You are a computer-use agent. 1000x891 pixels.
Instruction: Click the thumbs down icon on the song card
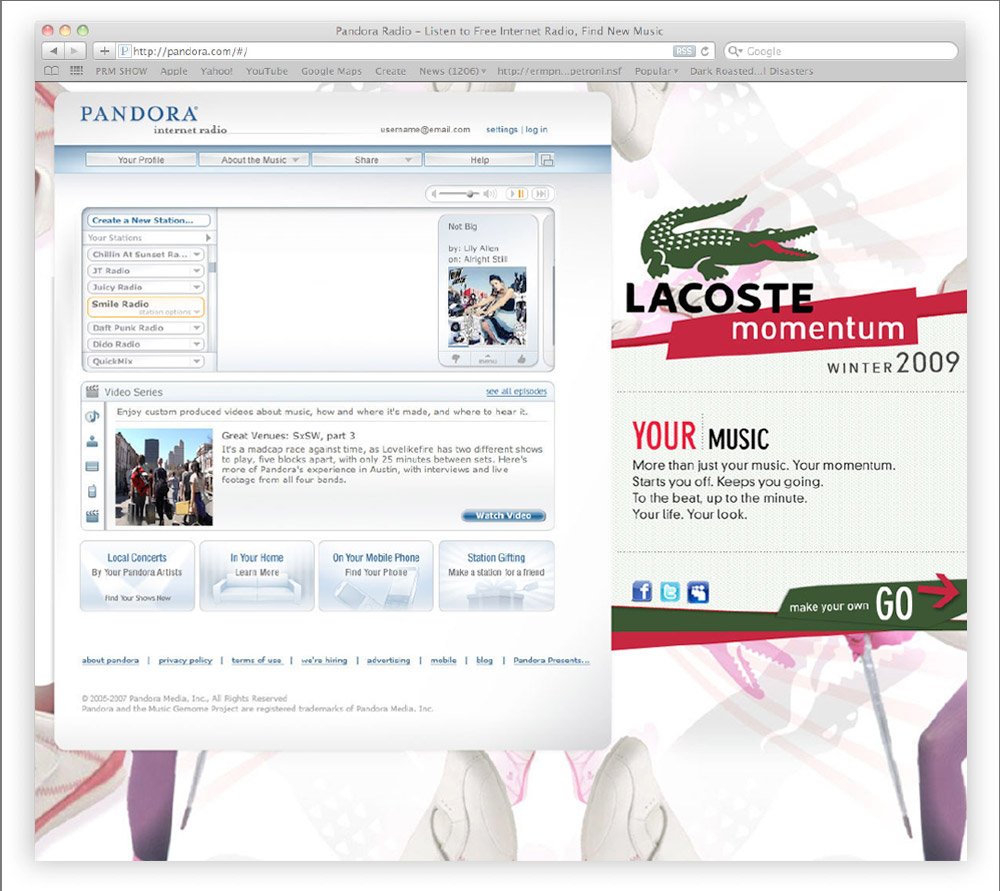[x=455, y=360]
